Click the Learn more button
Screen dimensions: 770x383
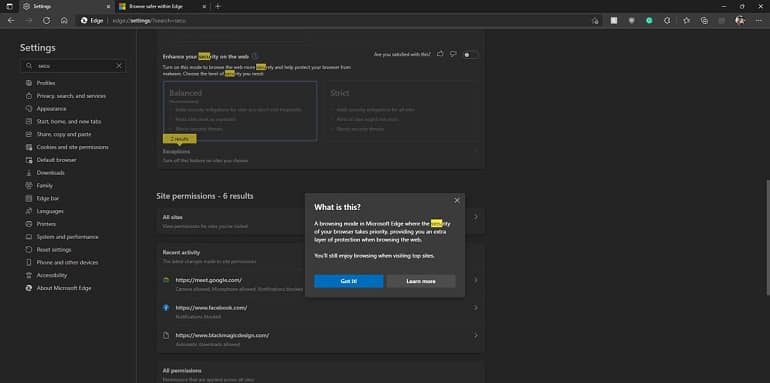[x=421, y=281]
